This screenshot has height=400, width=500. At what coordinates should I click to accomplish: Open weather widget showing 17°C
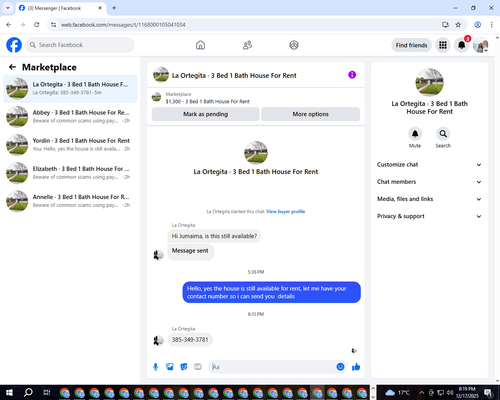(397, 393)
